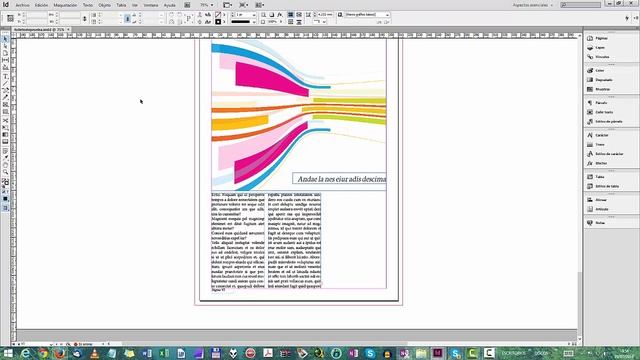Open the screen mode dropdown in application bar
The image size is (640, 360).
(243, 5)
